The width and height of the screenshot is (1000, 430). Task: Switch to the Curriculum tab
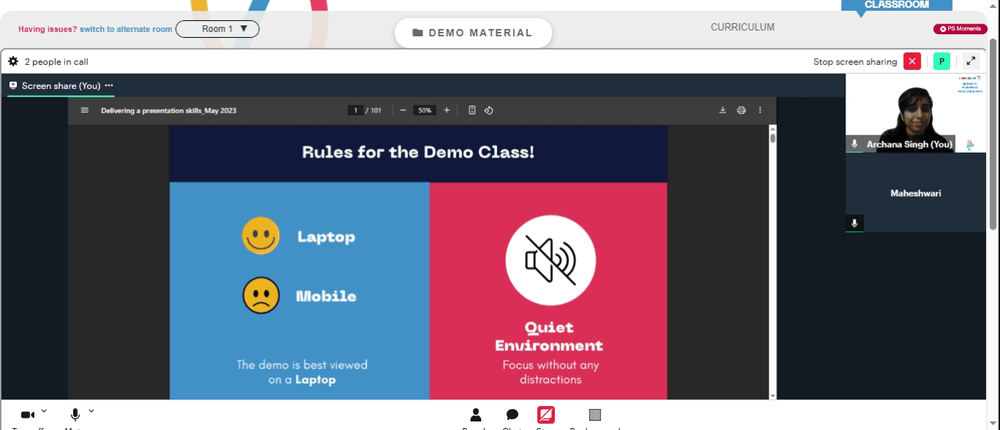coord(742,27)
